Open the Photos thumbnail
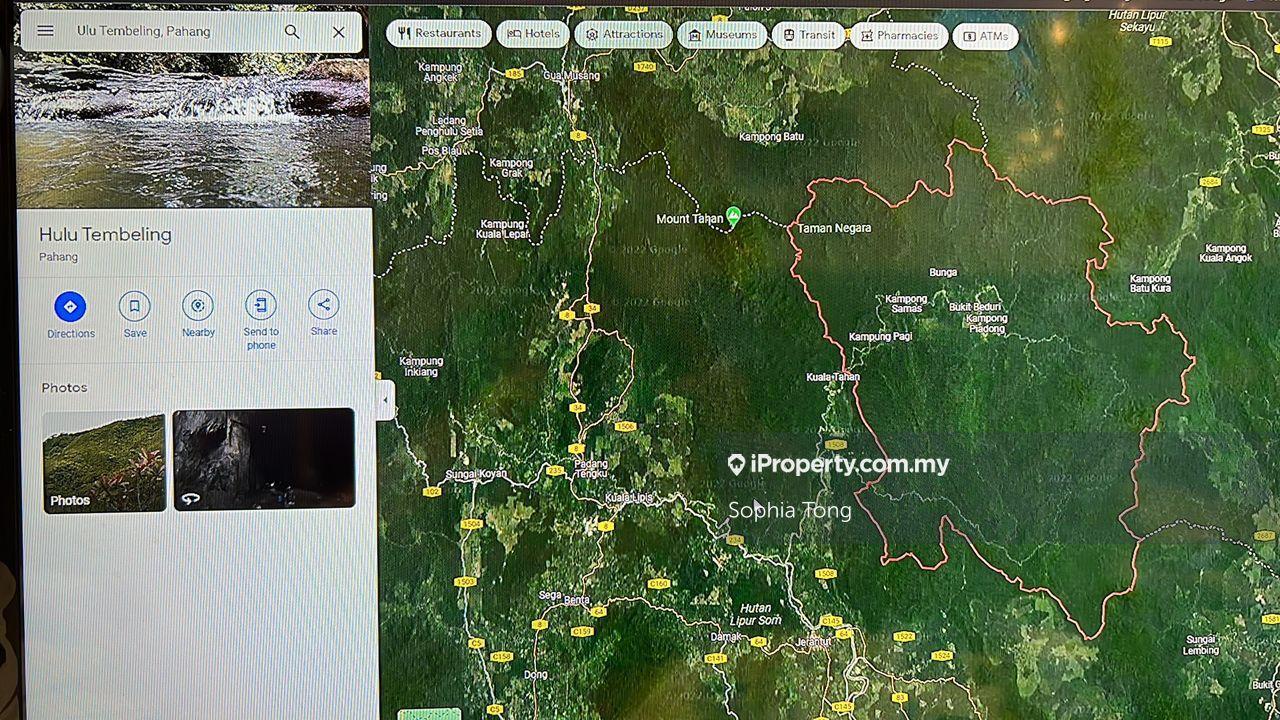Image resolution: width=1280 pixels, height=720 pixels. click(104, 462)
